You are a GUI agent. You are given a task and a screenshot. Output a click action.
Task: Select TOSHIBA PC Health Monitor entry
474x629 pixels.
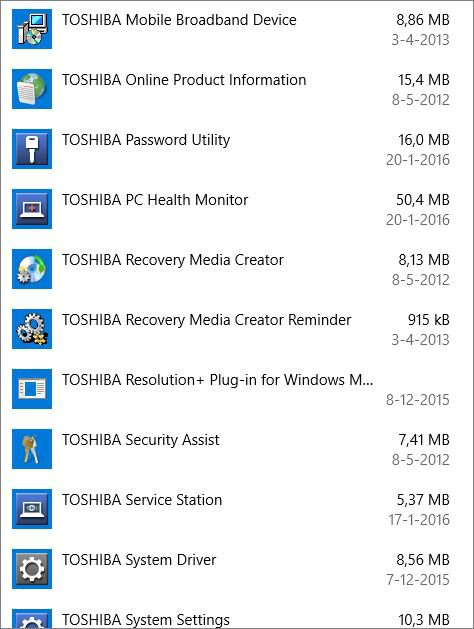pyautogui.click(x=237, y=209)
